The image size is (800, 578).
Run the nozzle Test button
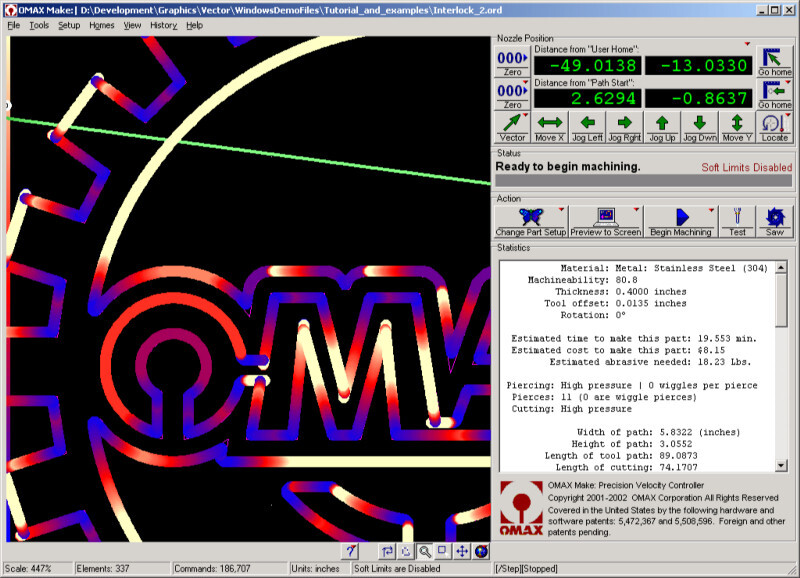(x=737, y=221)
